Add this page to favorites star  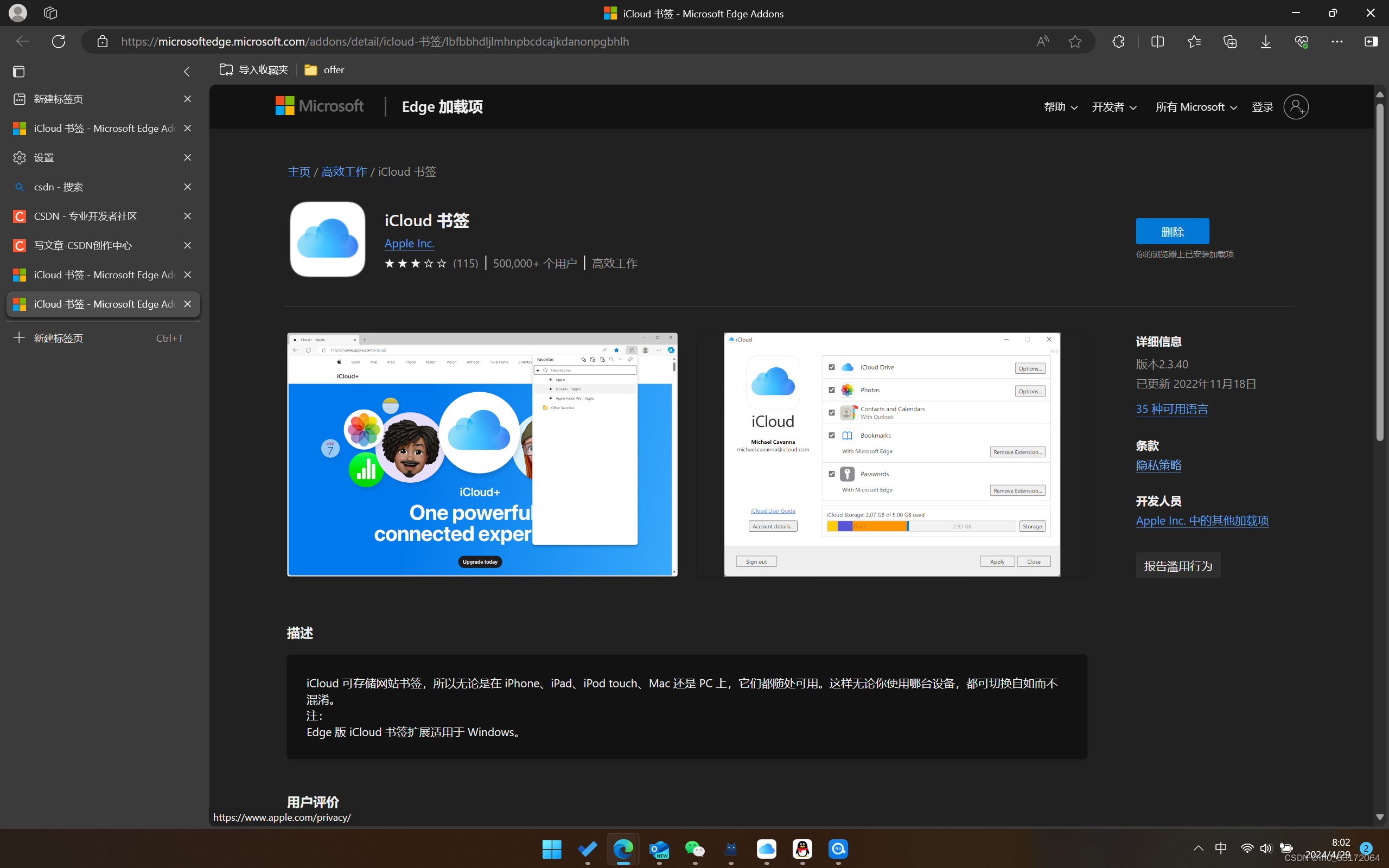click(x=1075, y=41)
